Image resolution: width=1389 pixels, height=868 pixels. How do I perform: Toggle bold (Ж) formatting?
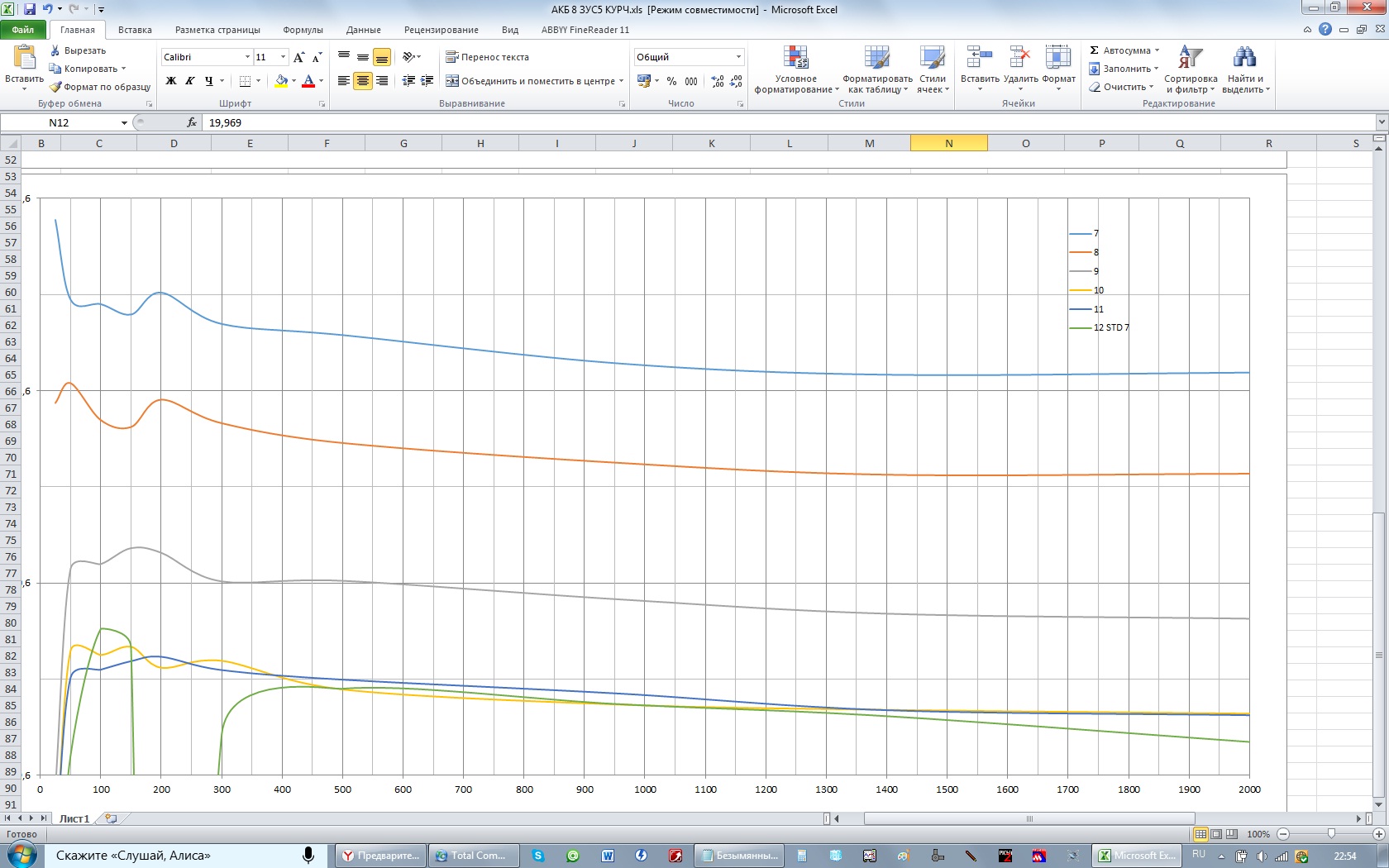pyautogui.click(x=171, y=81)
